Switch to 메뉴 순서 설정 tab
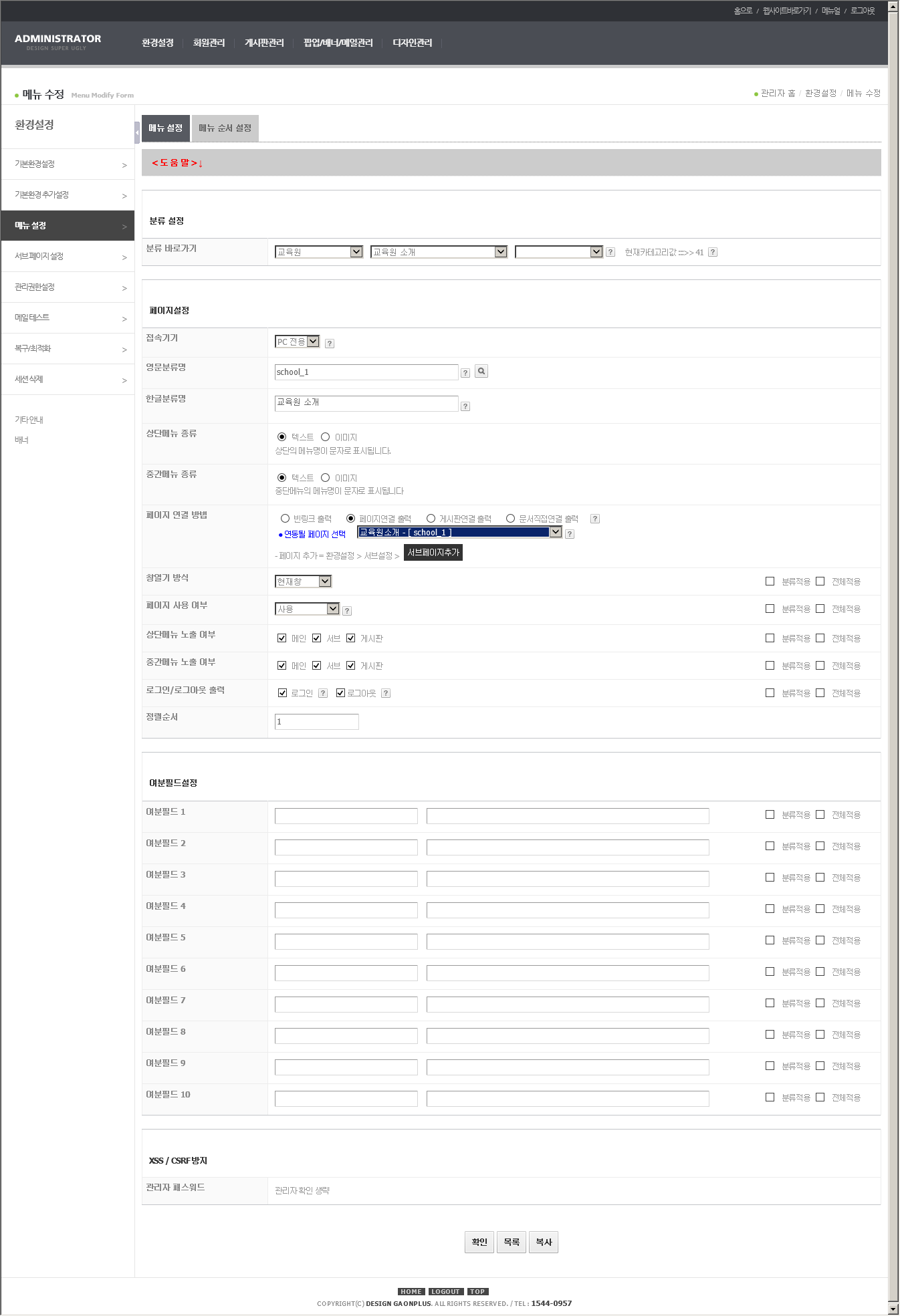Image resolution: width=900 pixels, height=1316 pixels. [x=225, y=128]
